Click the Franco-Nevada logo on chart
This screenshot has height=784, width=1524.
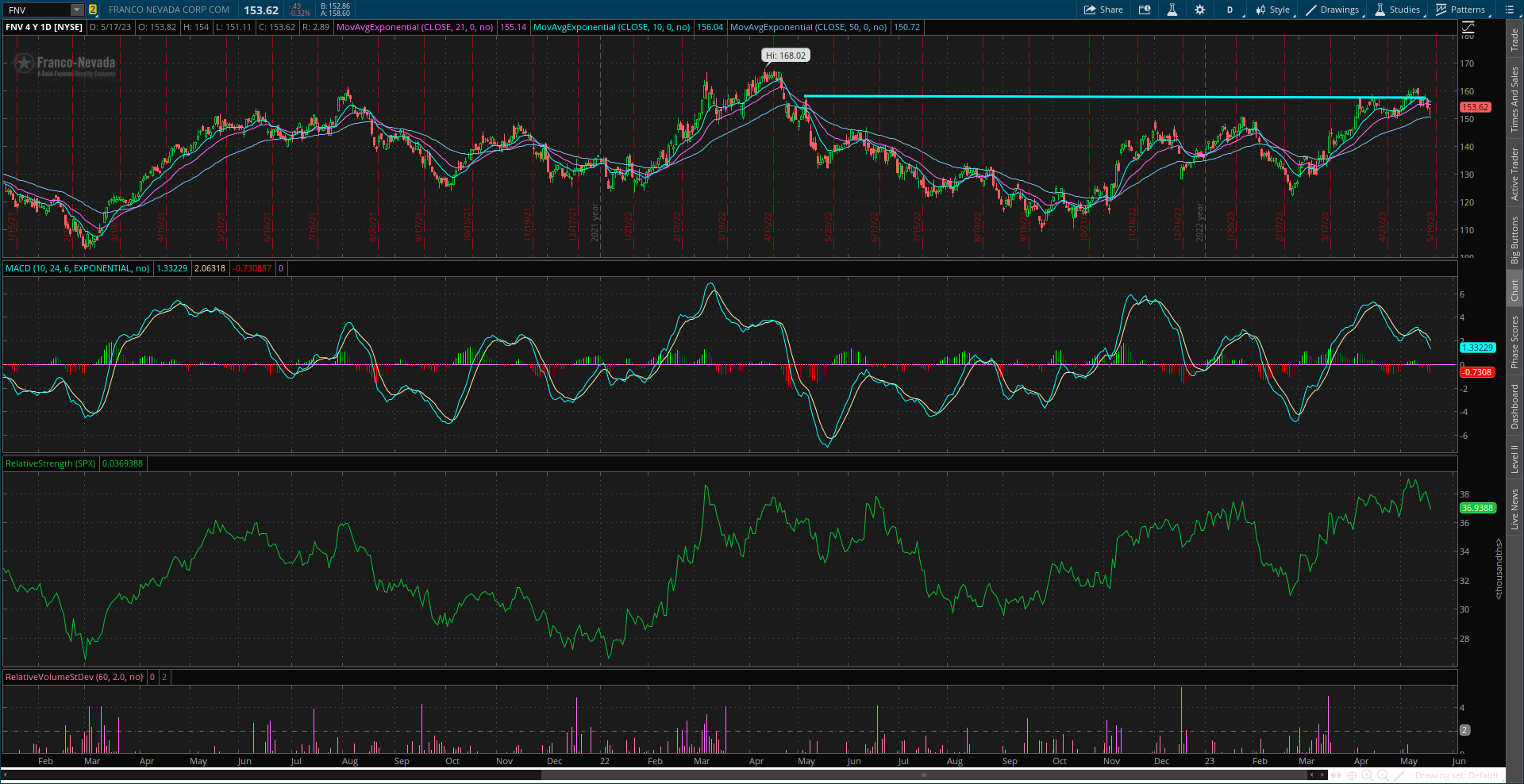point(65,65)
